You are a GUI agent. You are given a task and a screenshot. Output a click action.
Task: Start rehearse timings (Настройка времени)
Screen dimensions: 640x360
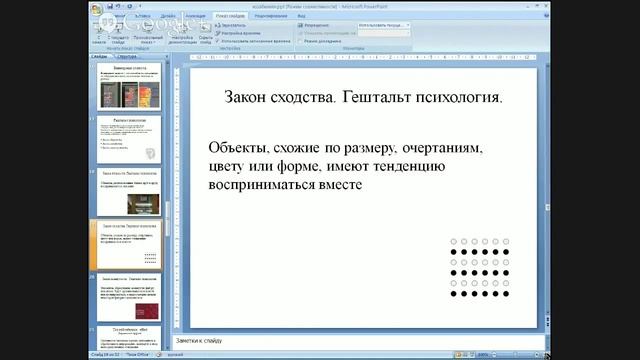(x=238, y=33)
